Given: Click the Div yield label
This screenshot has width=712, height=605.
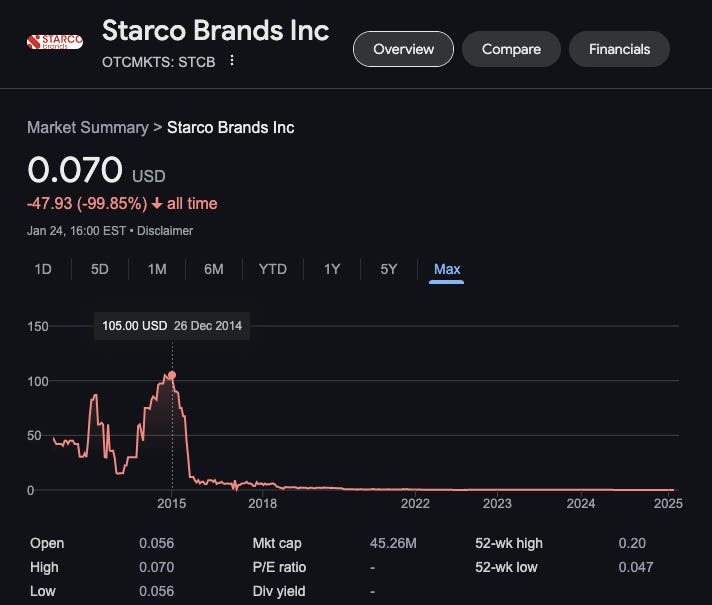Looking at the screenshot, I should (x=279, y=591).
